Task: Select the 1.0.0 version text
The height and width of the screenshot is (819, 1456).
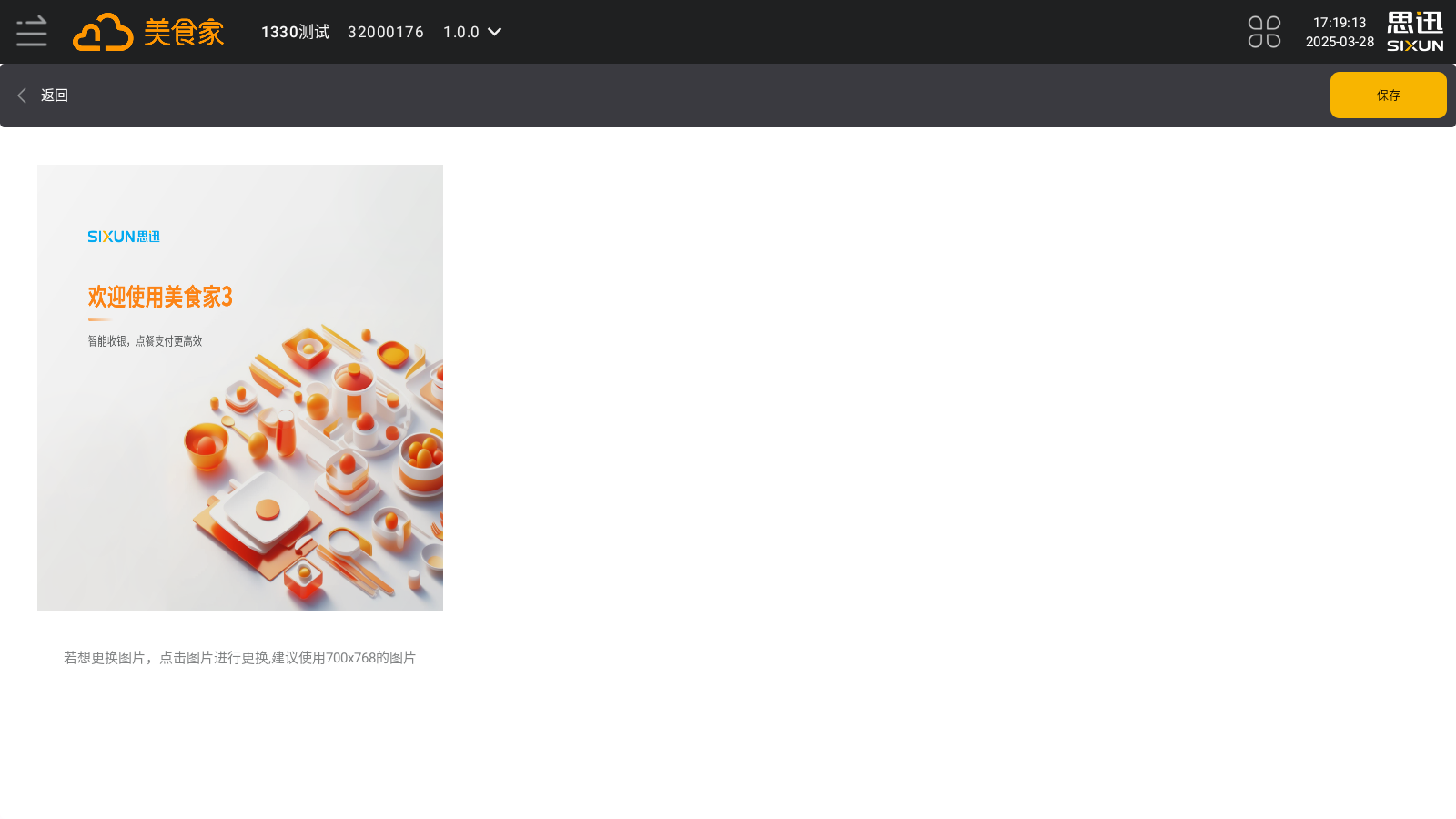Action: pos(461,32)
